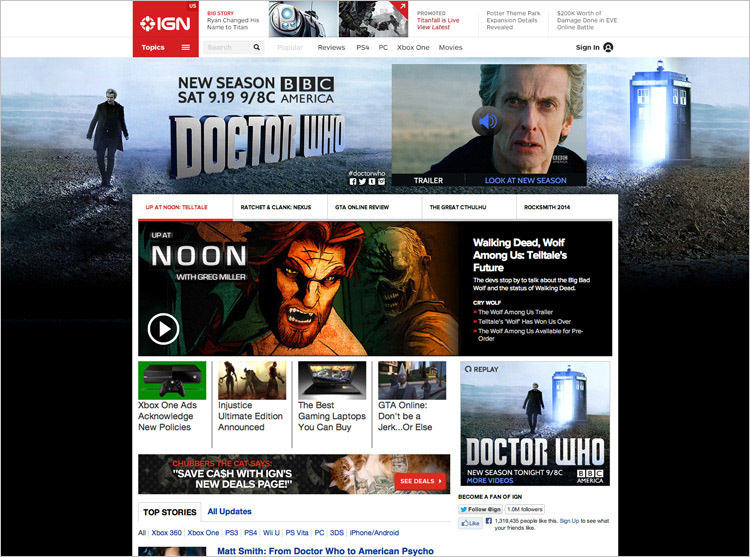The height and width of the screenshot is (557, 750).
Task: Click More Videos on Doctor Who ad
Action: tap(490, 481)
